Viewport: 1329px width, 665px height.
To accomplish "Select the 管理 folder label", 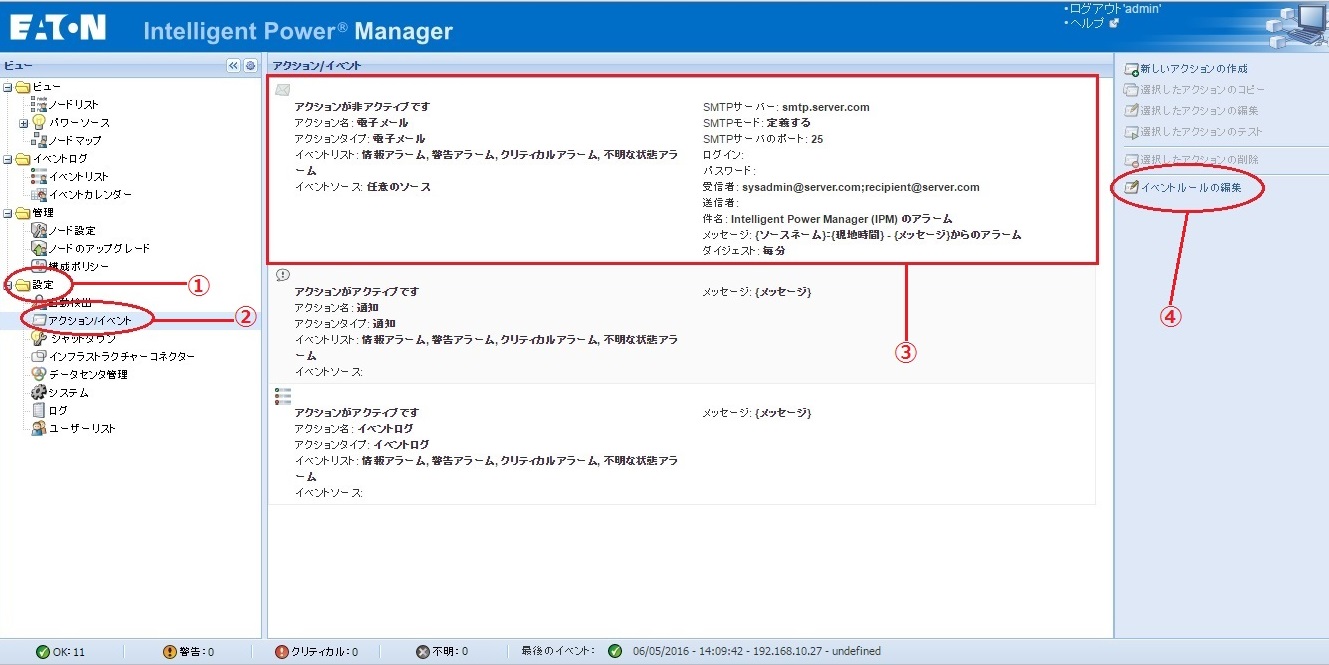I will click(43, 213).
